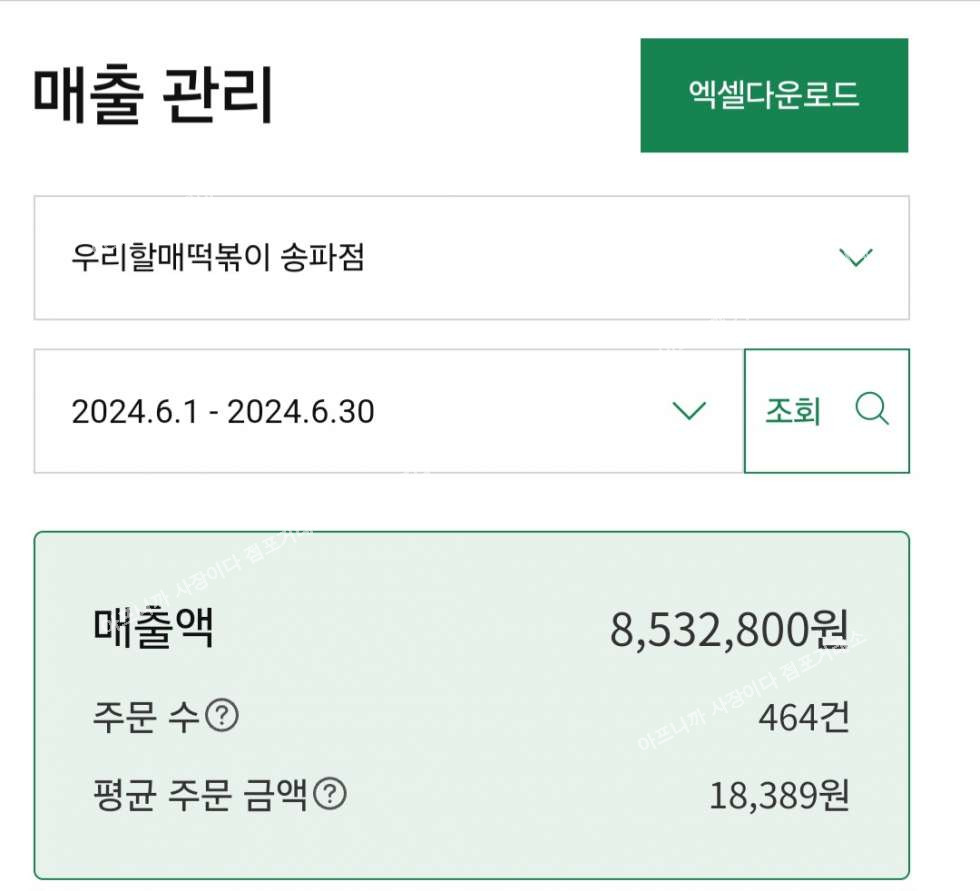Expand the date range chevron arrow
This screenshot has height=891, width=980.
[689, 411]
